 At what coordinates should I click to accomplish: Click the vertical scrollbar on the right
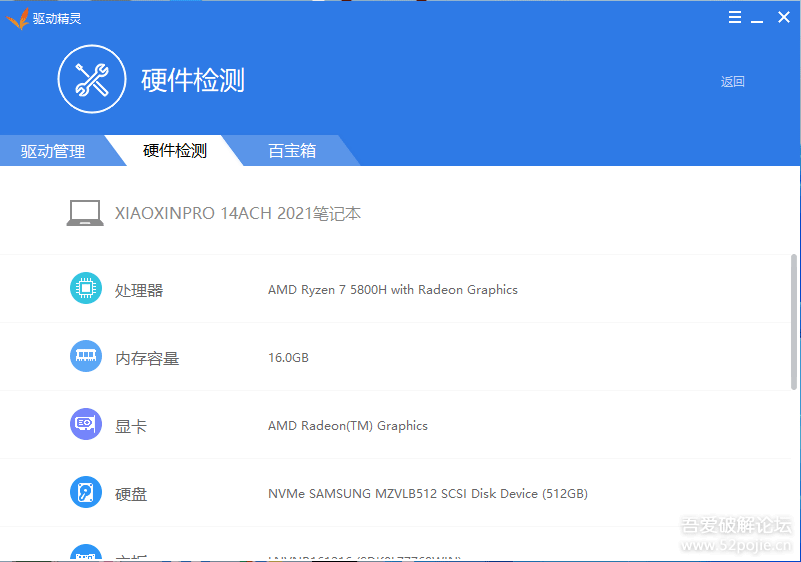click(795, 320)
